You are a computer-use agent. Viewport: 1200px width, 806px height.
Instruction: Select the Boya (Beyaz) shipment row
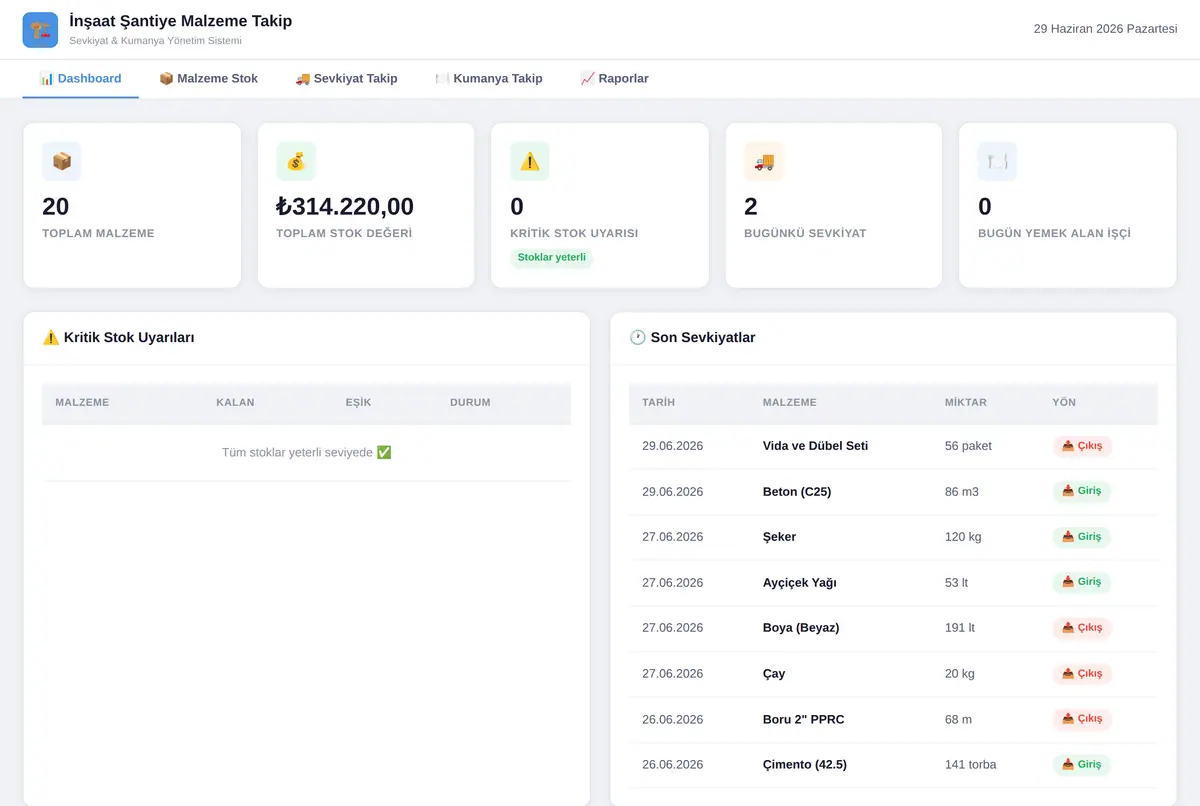click(x=893, y=628)
